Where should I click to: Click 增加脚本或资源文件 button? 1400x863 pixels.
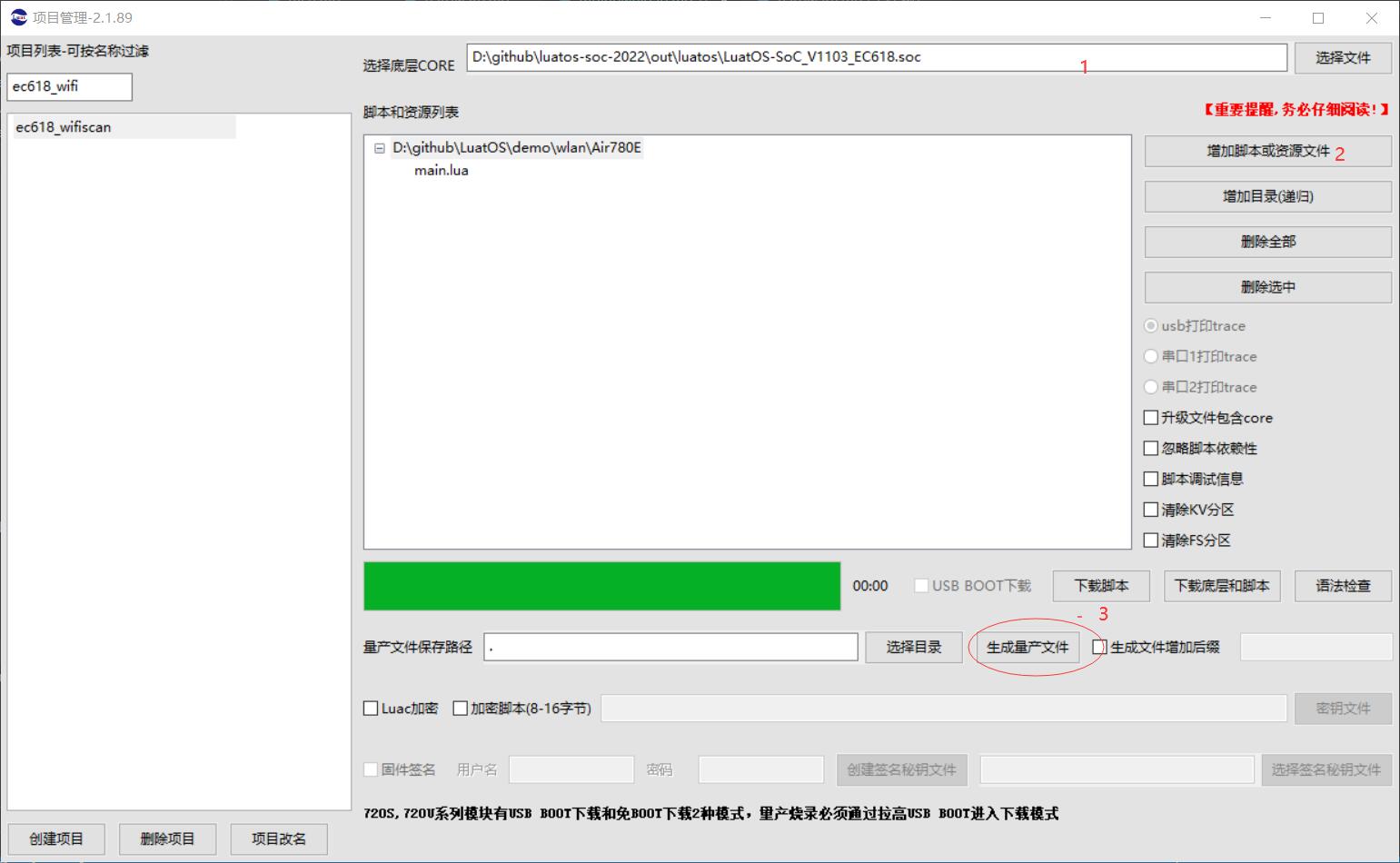1267,151
